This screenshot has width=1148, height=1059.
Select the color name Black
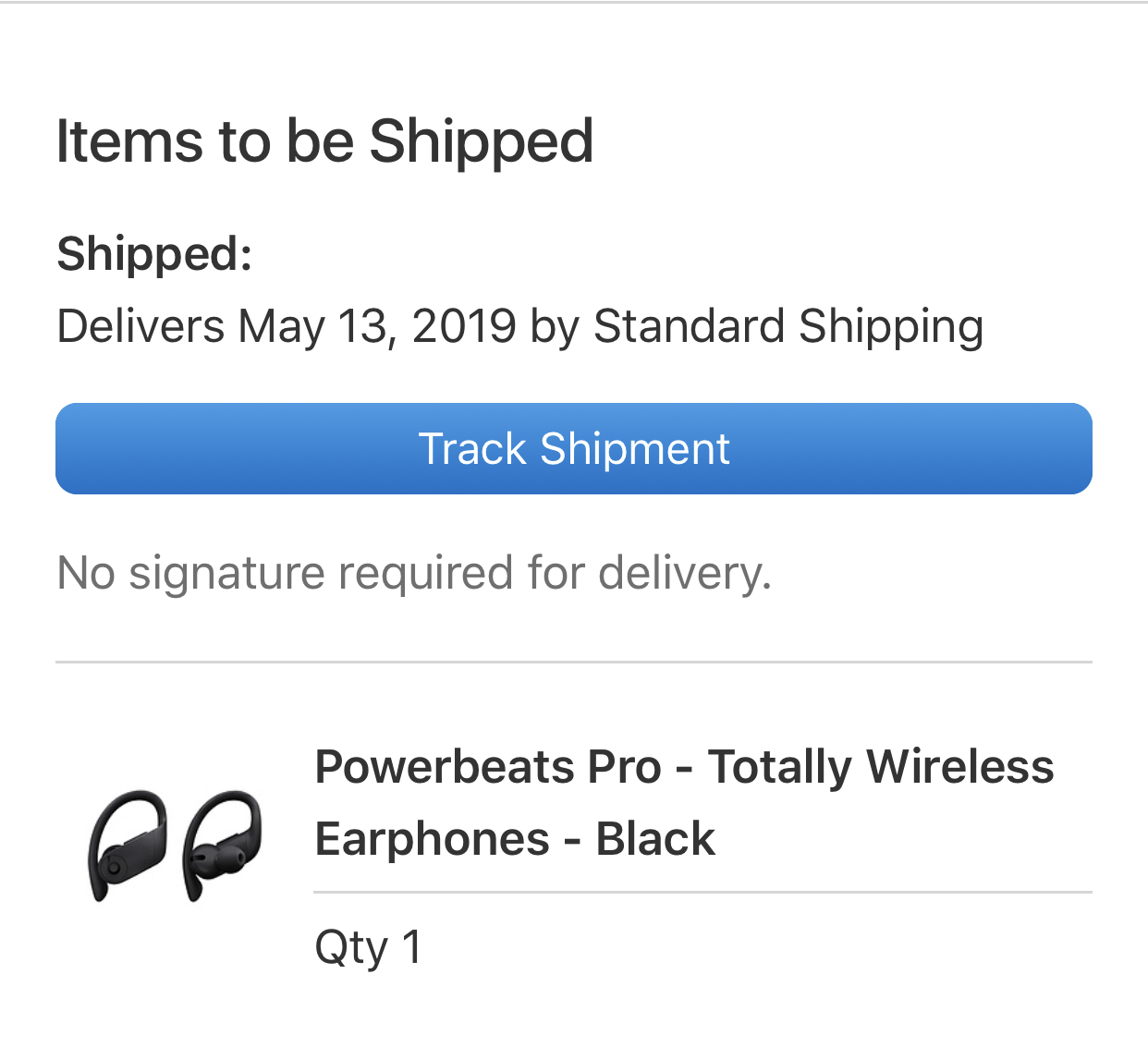(655, 839)
